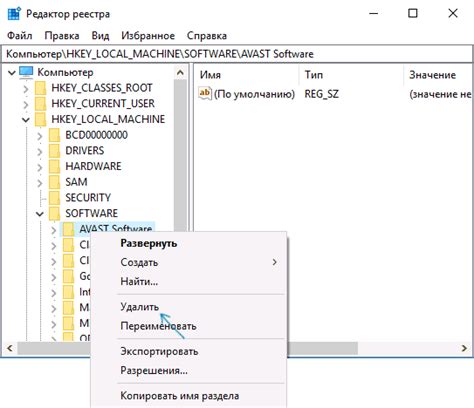This screenshot has width=474, height=408.
Task: Click the HARDWARE folder icon
Action: coord(54,166)
